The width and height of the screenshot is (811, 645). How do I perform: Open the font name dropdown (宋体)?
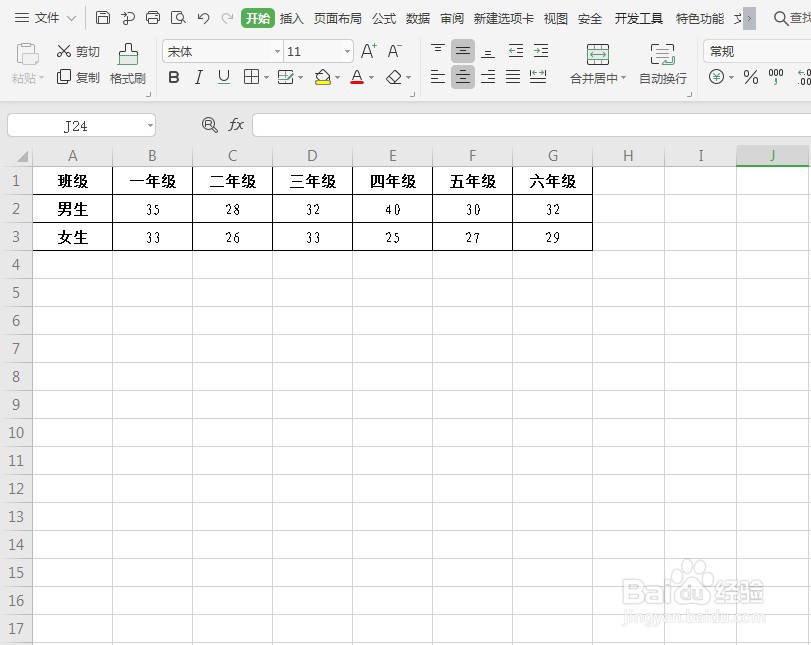(x=278, y=51)
